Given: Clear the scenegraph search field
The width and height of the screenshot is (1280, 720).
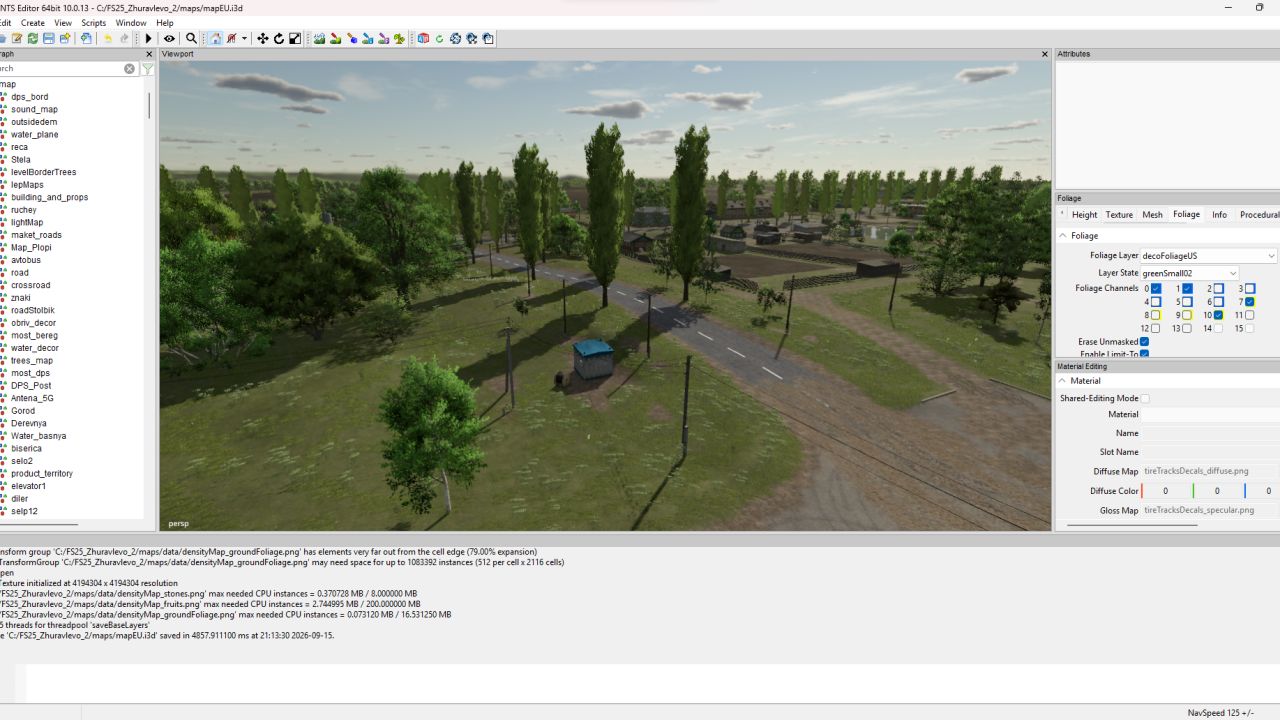Looking at the screenshot, I should 129,69.
